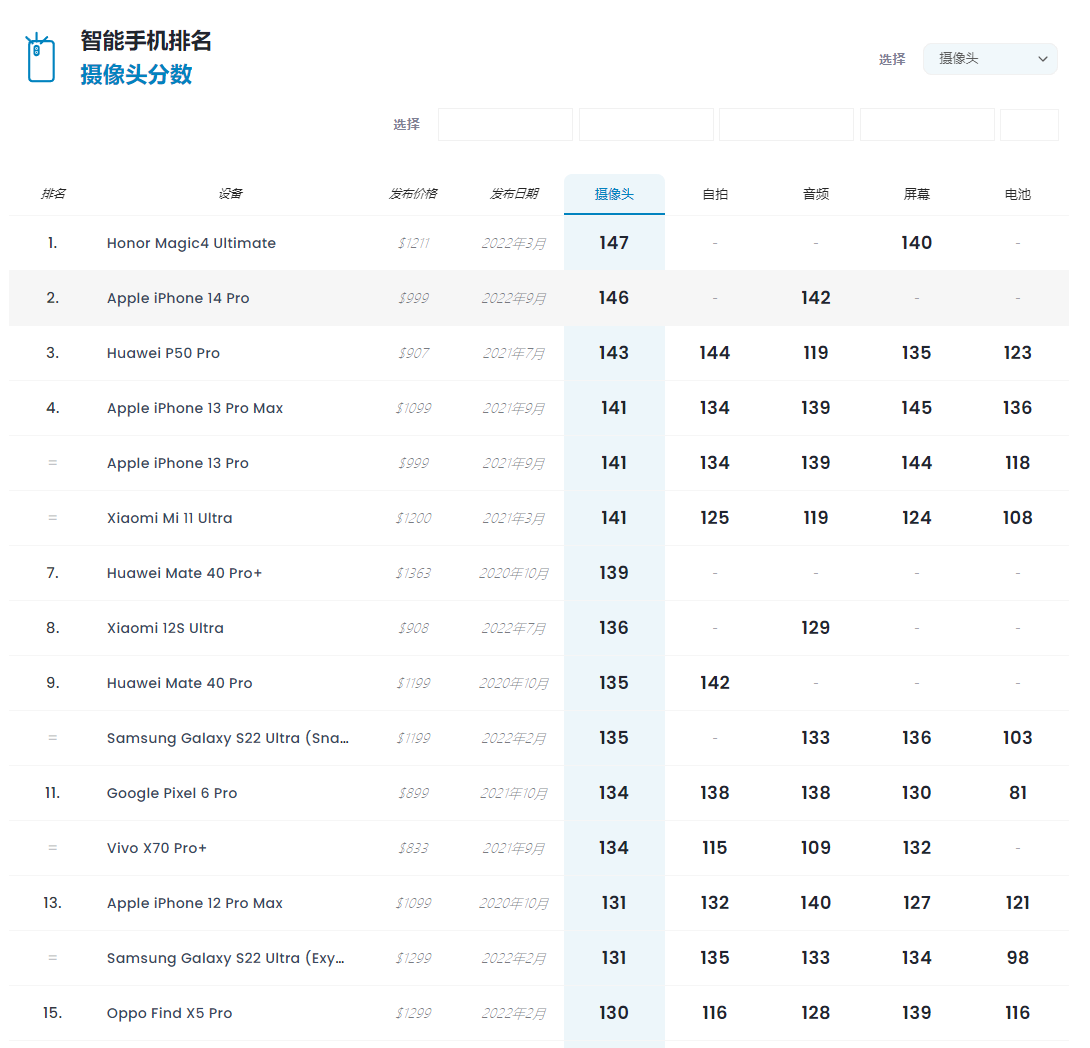1090x1048 pixels.
Task: Click the second empty filter box
Action: [x=646, y=124]
